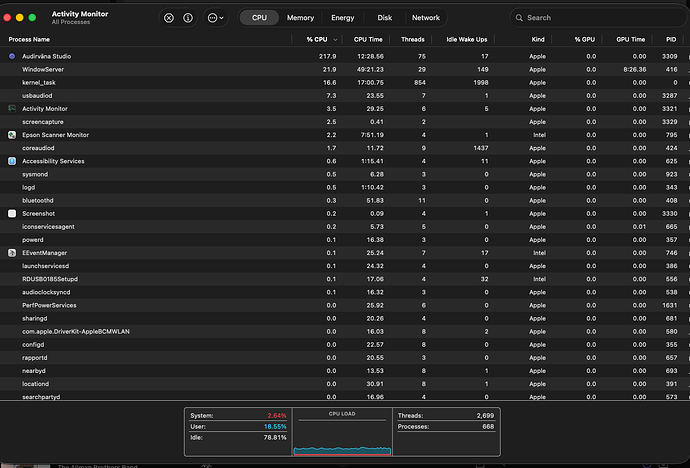Select the powerd process row
Image resolution: width=690 pixels, height=468 pixels.
coord(345,240)
